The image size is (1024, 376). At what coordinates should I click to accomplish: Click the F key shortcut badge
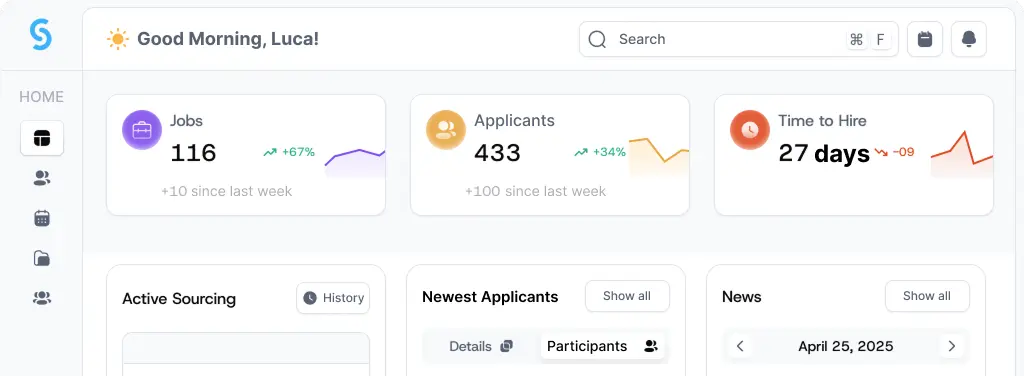(880, 40)
